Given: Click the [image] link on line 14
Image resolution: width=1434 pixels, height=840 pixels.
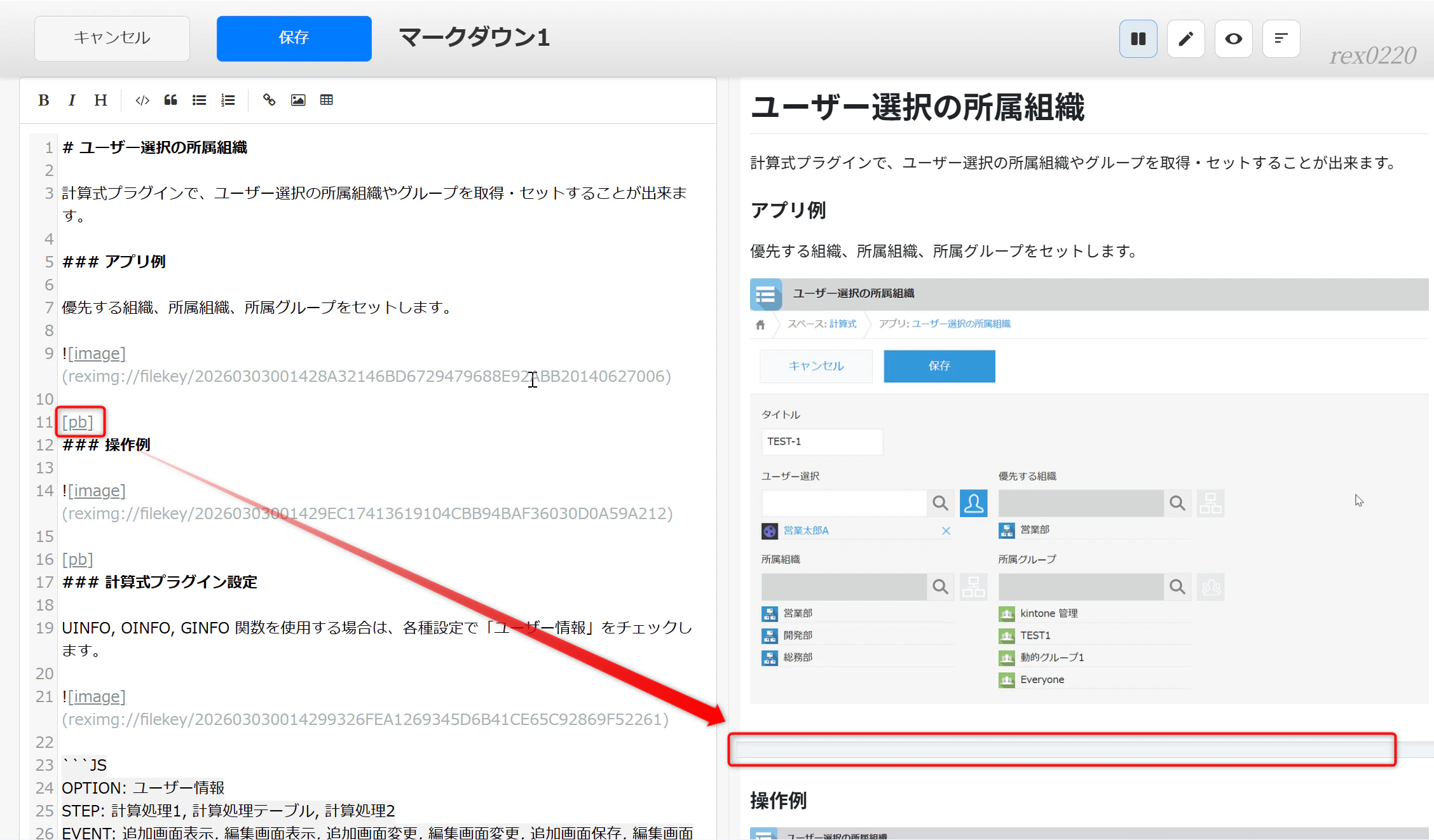Looking at the screenshot, I should coord(97,491).
